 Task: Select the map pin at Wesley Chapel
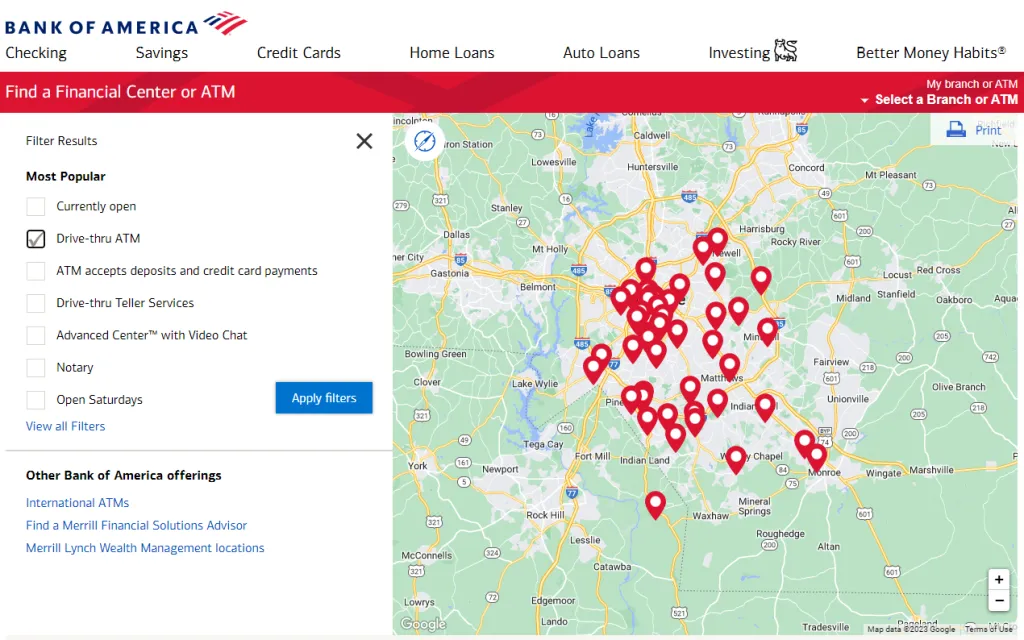[736, 458]
